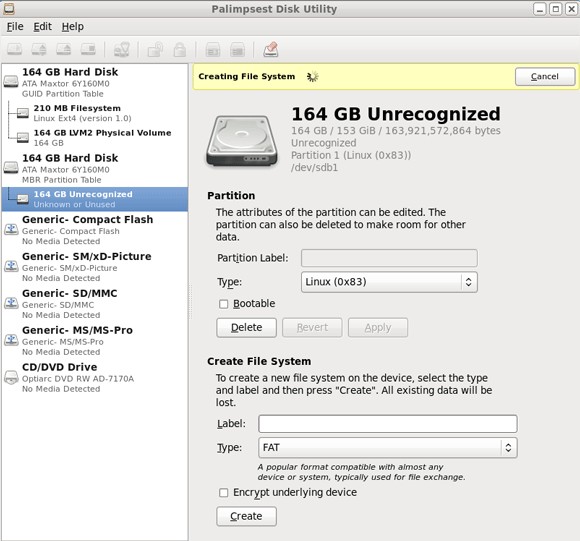Click the Palimpsest app icon in the title bar
The image size is (580, 541).
point(9,9)
